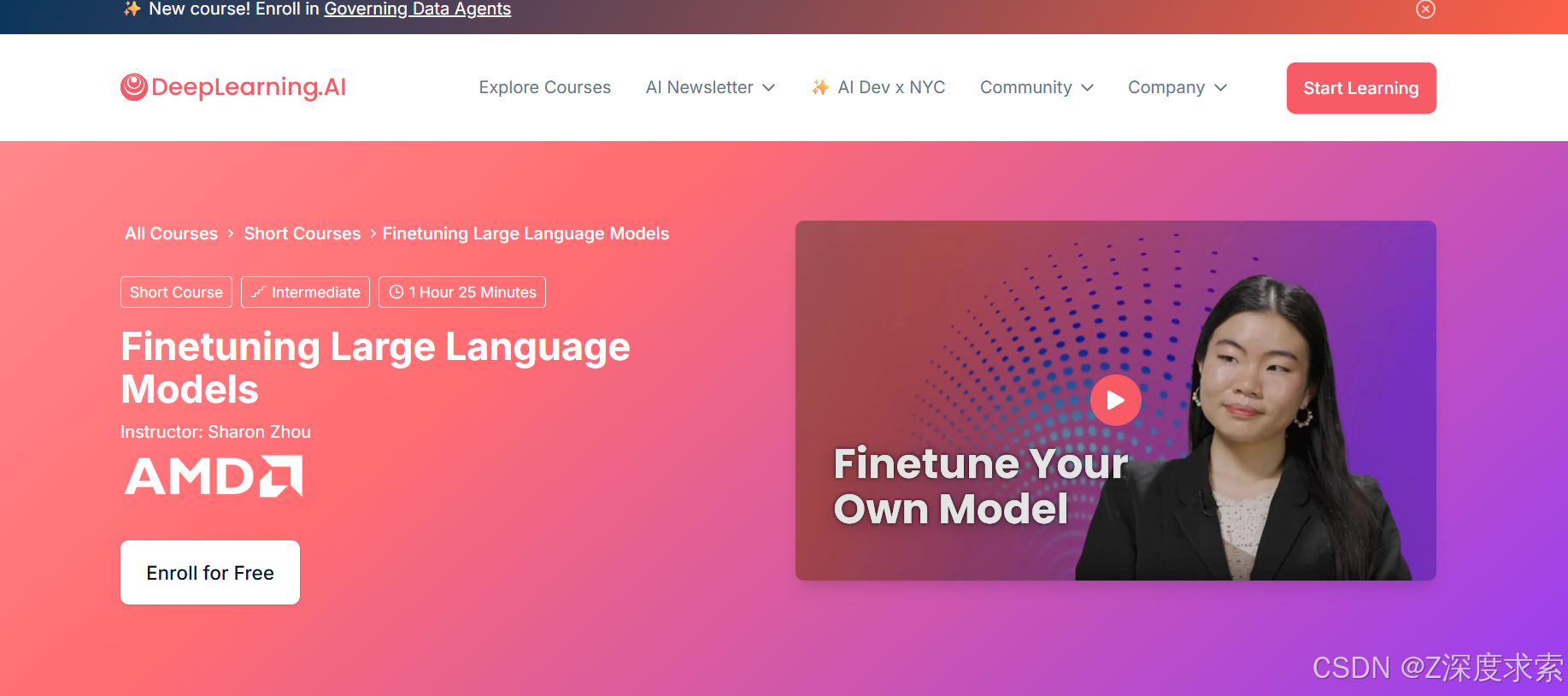1568x696 pixels.
Task: Open the Community menu
Action: click(x=1037, y=87)
